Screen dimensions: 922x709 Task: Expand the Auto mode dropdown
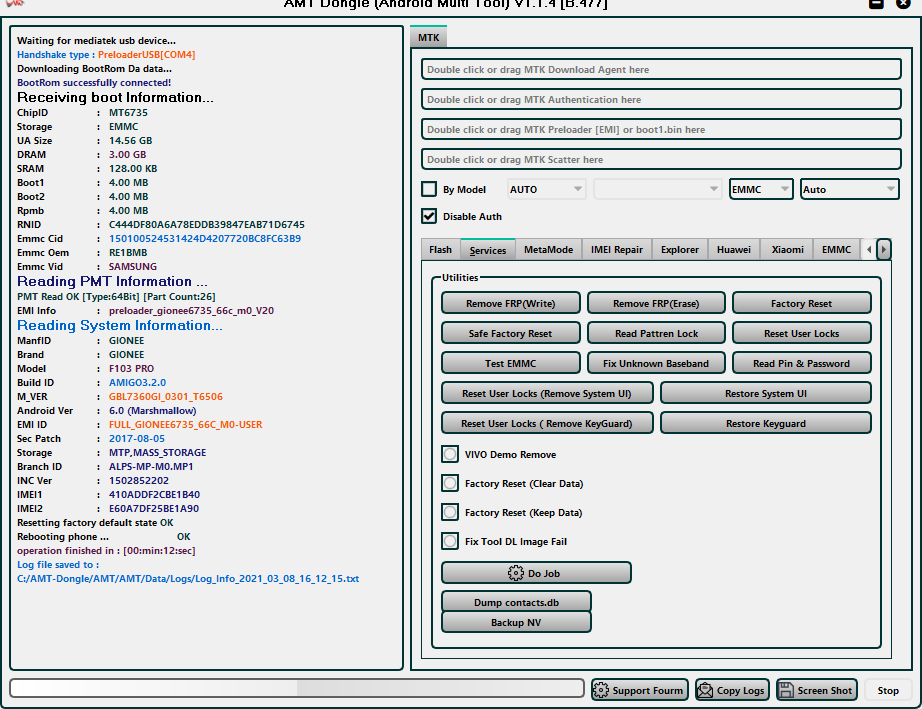(850, 189)
